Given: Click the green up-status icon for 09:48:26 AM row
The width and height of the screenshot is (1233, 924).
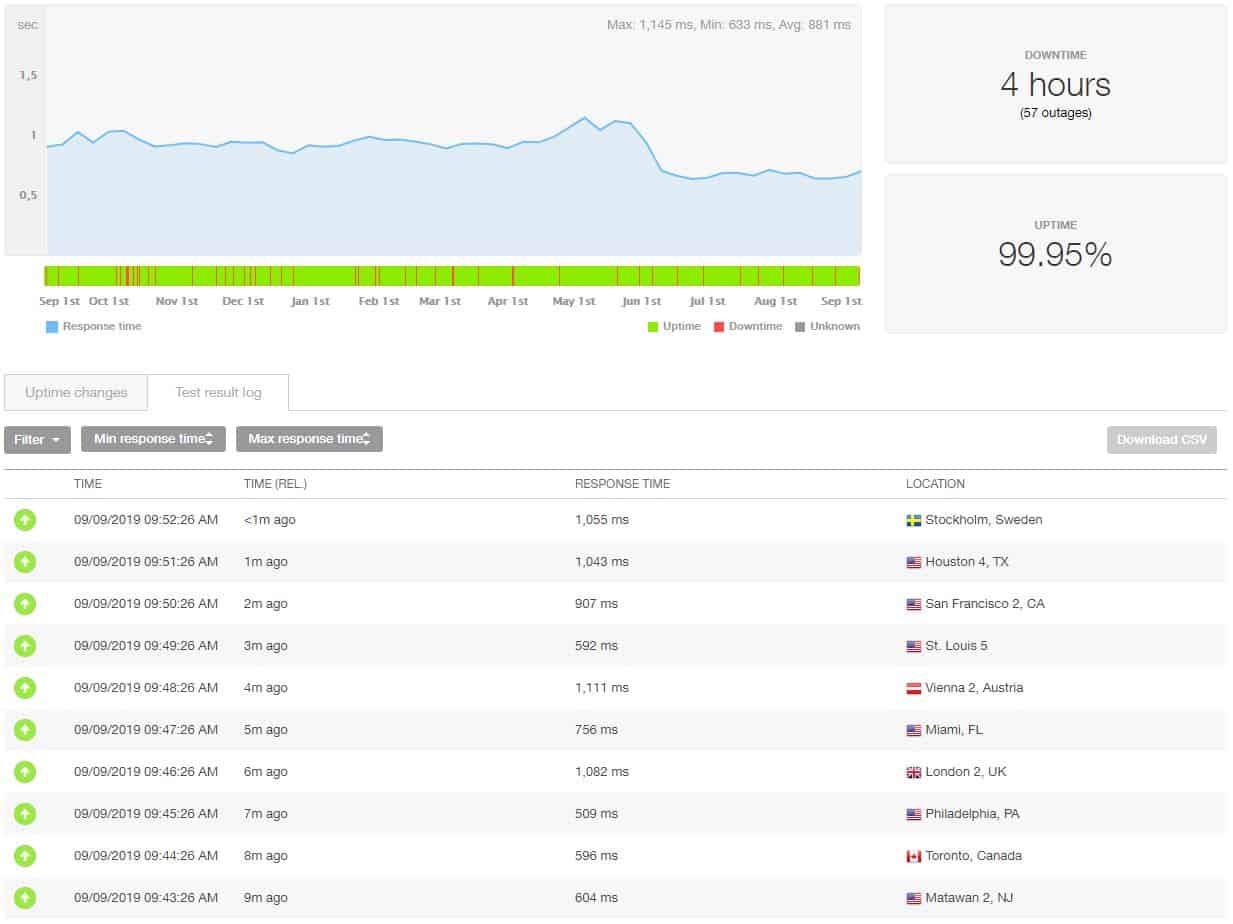Looking at the screenshot, I should point(25,688).
